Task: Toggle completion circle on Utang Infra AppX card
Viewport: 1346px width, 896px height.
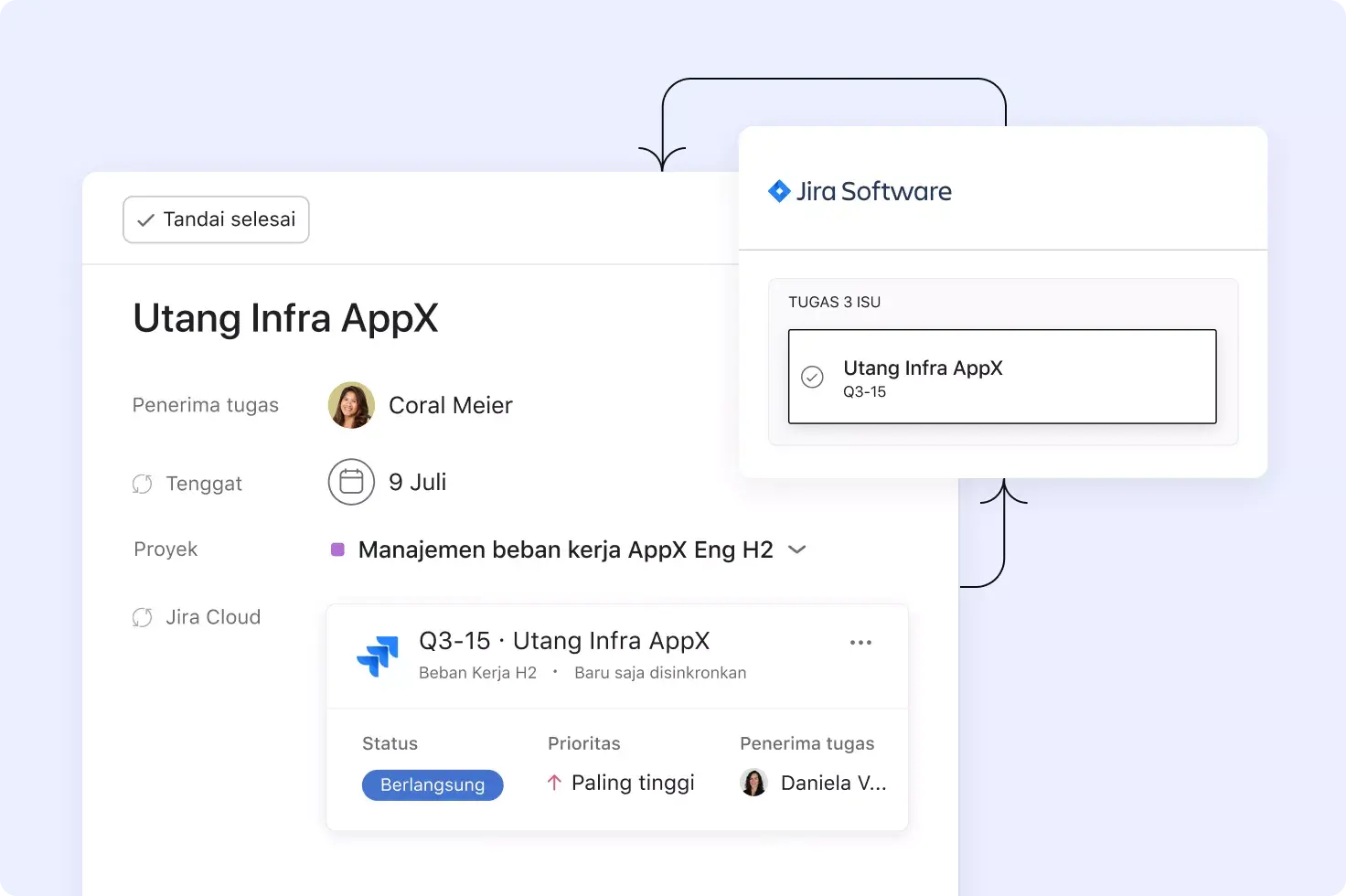Action: tap(812, 376)
